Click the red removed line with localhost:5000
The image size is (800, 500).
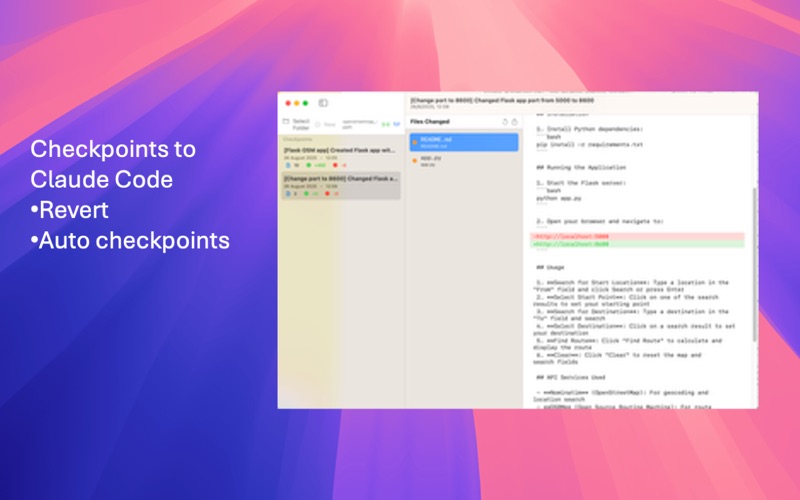[x=637, y=237]
